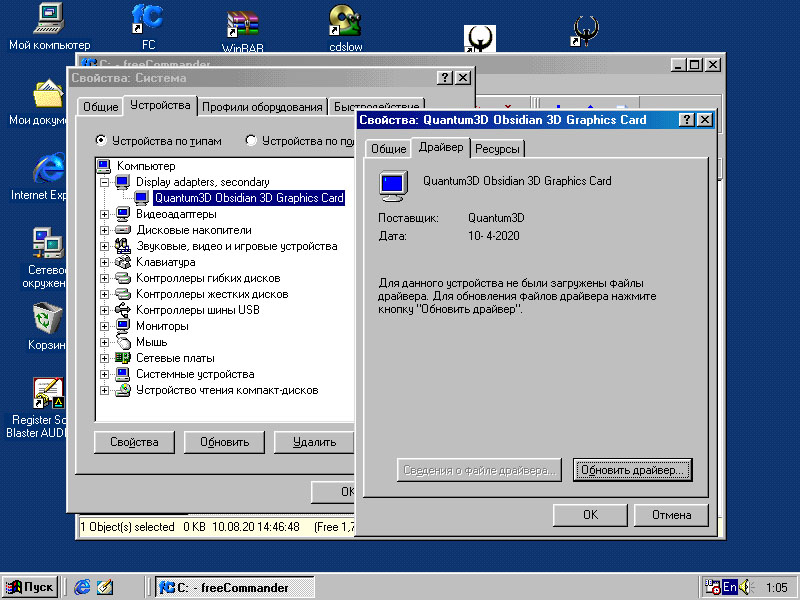
Task: Select the second Устройства по... radio button
Action: [251, 140]
